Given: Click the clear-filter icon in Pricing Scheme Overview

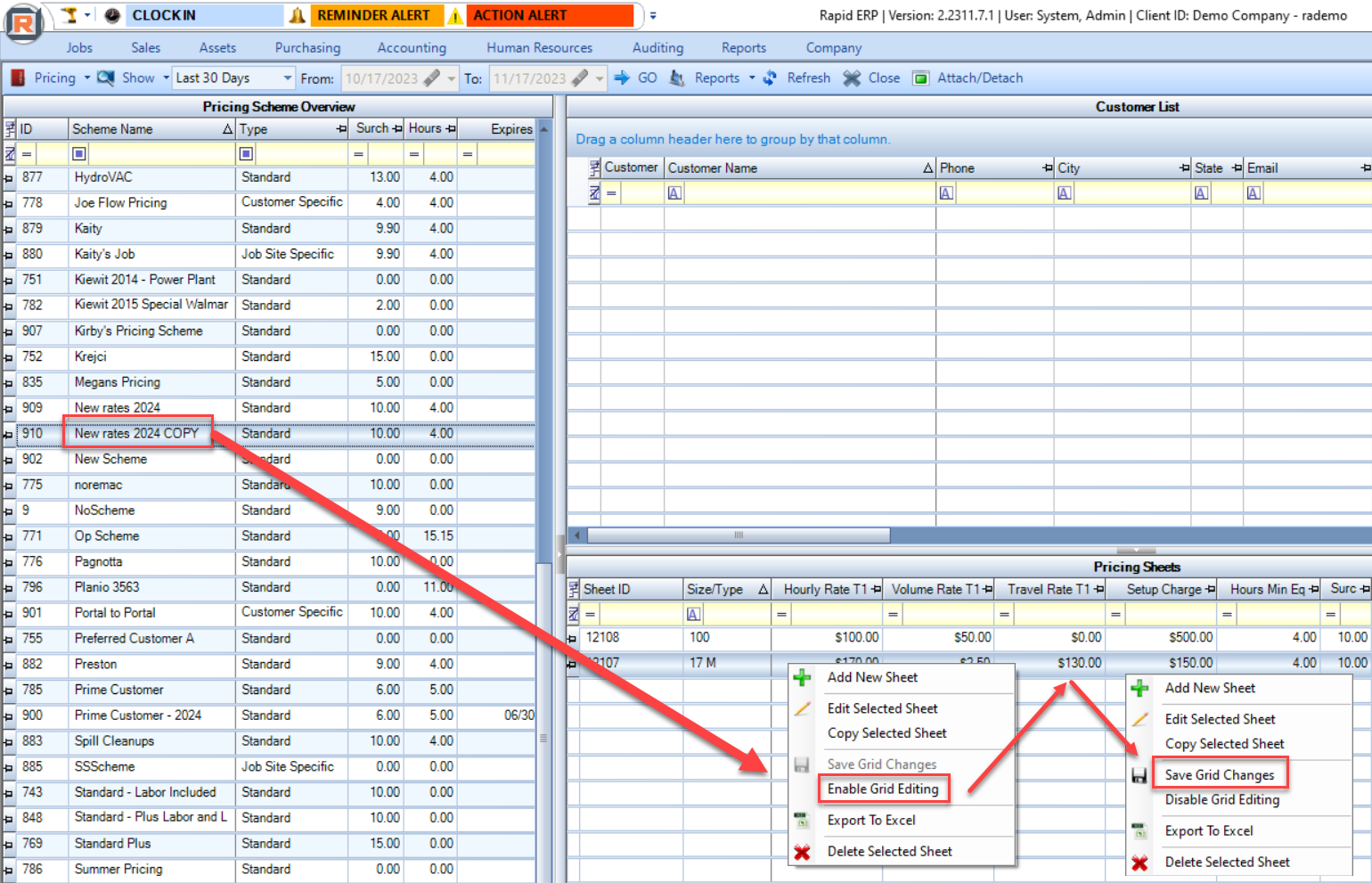Looking at the screenshot, I should [11, 154].
